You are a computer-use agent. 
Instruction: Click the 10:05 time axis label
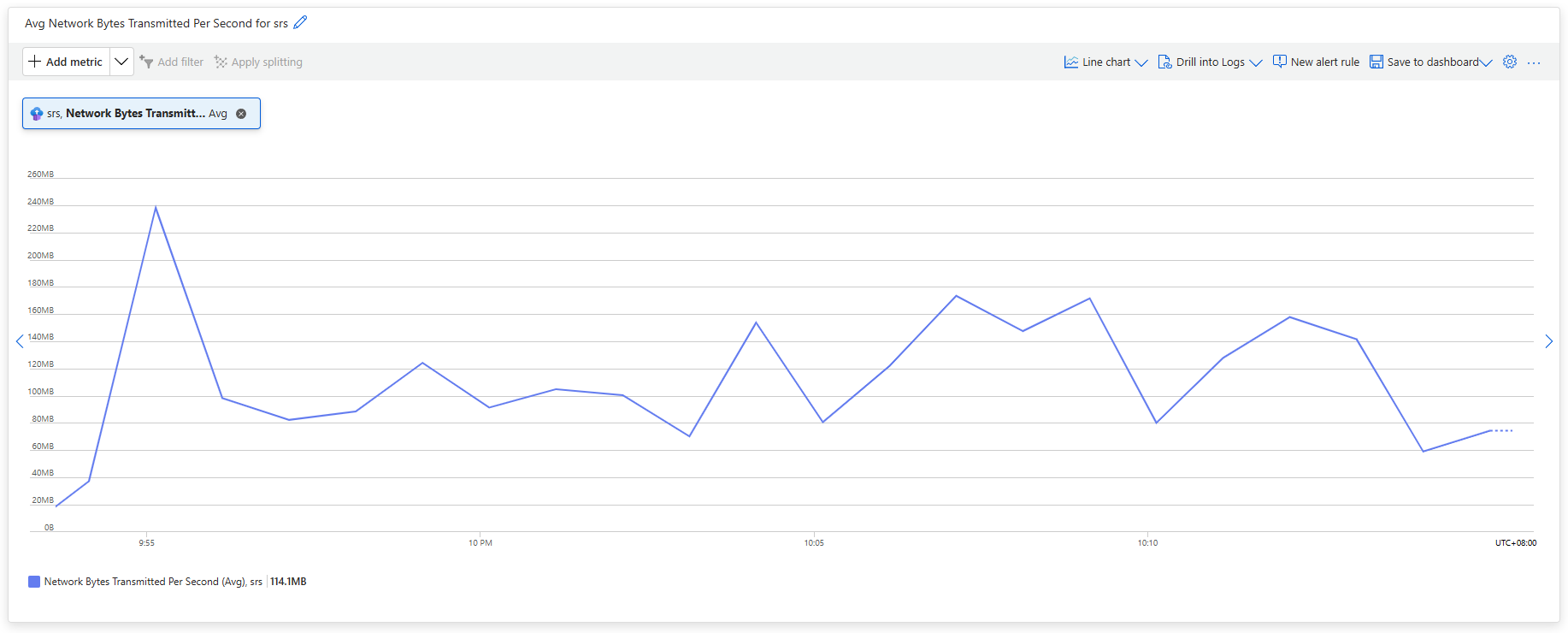pyautogui.click(x=814, y=542)
